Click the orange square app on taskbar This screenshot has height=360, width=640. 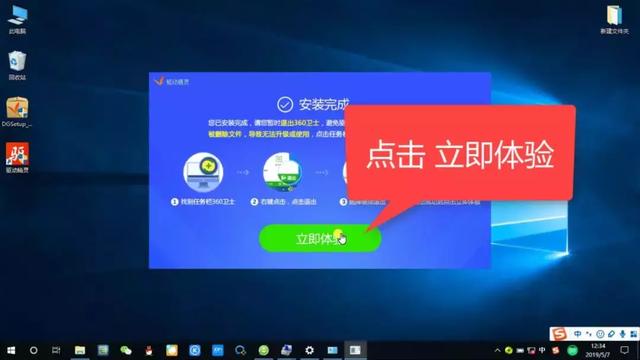pos(172,350)
